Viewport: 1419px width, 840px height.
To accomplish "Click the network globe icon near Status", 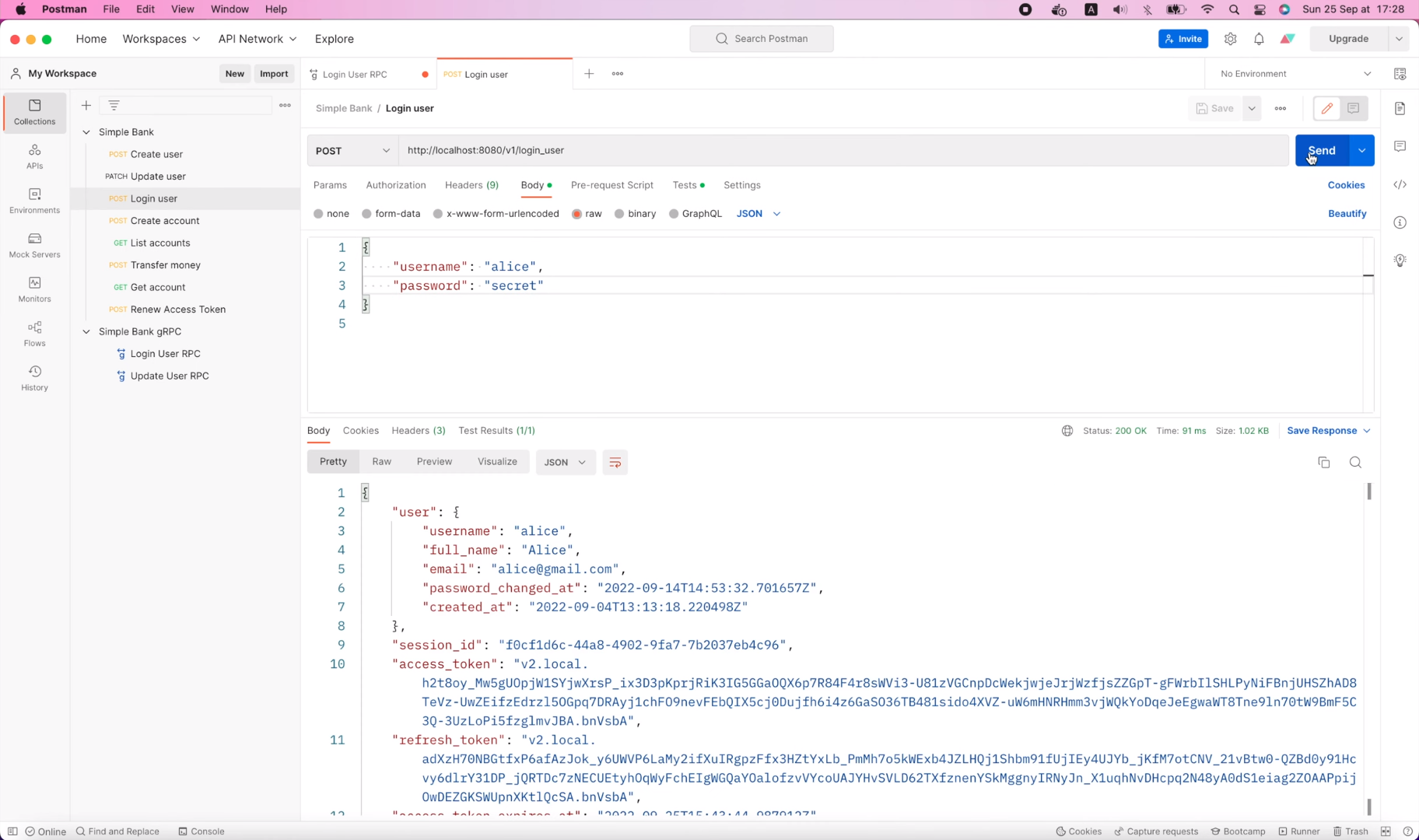I will [1067, 431].
